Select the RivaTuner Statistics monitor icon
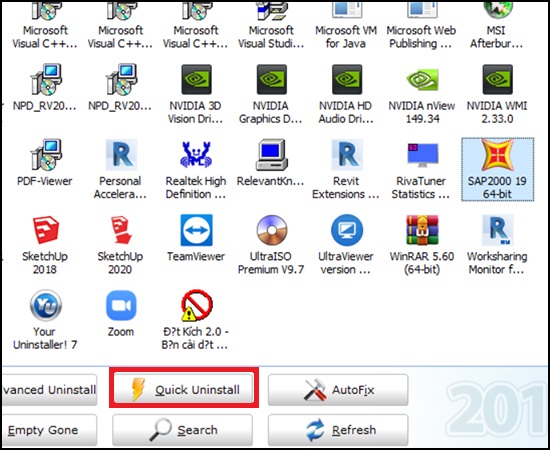This screenshot has width=550, height=450. (x=422, y=155)
